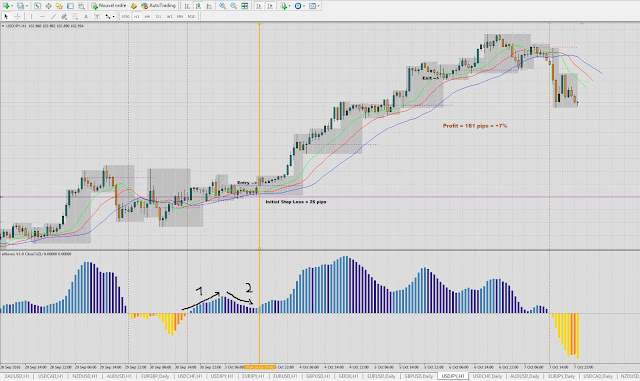Select the Text tool

[x=86, y=16]
